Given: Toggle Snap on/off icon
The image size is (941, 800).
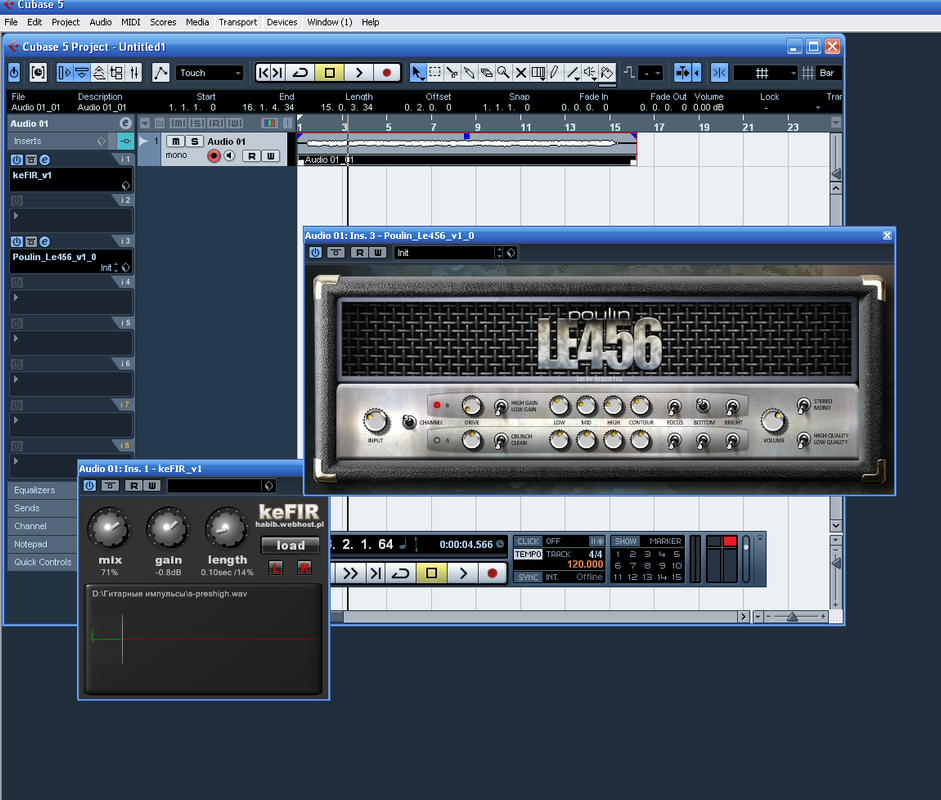Looking at the screenshot, I should (x=720, y=73).
